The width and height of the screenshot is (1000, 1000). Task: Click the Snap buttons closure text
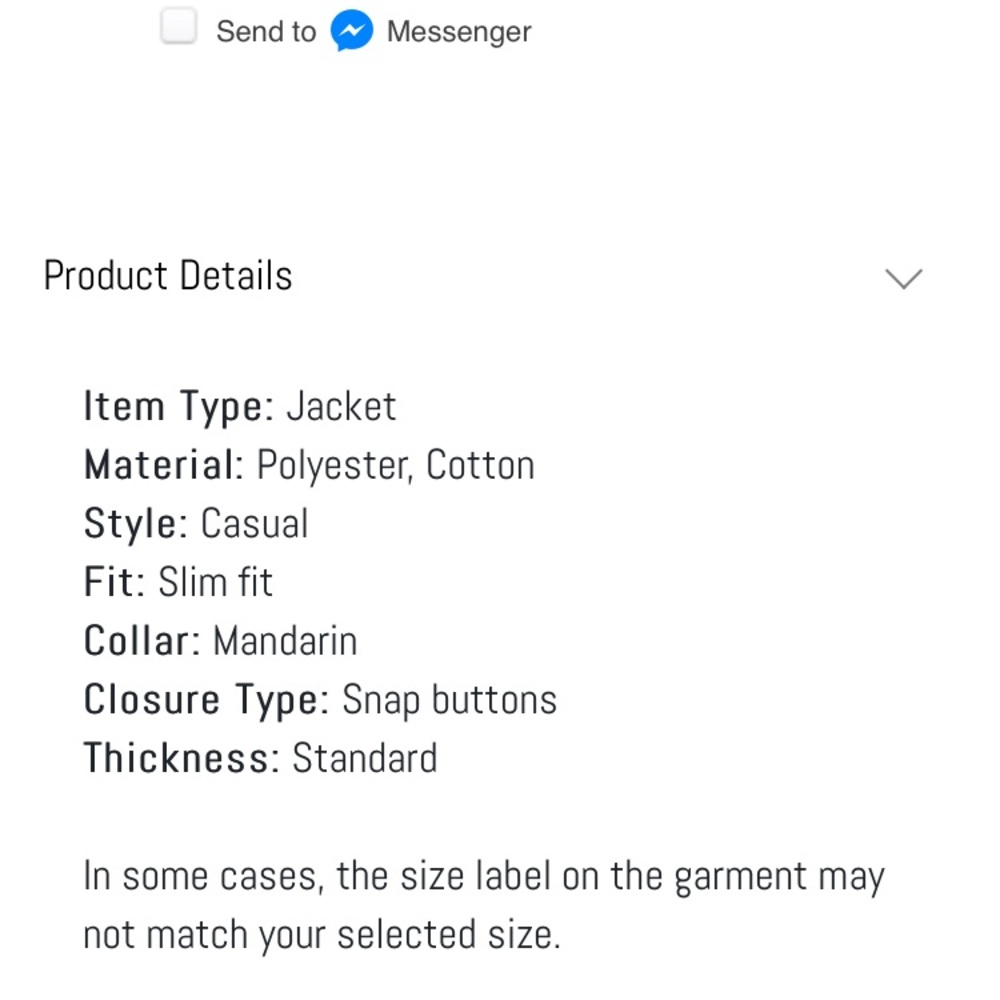449,699
